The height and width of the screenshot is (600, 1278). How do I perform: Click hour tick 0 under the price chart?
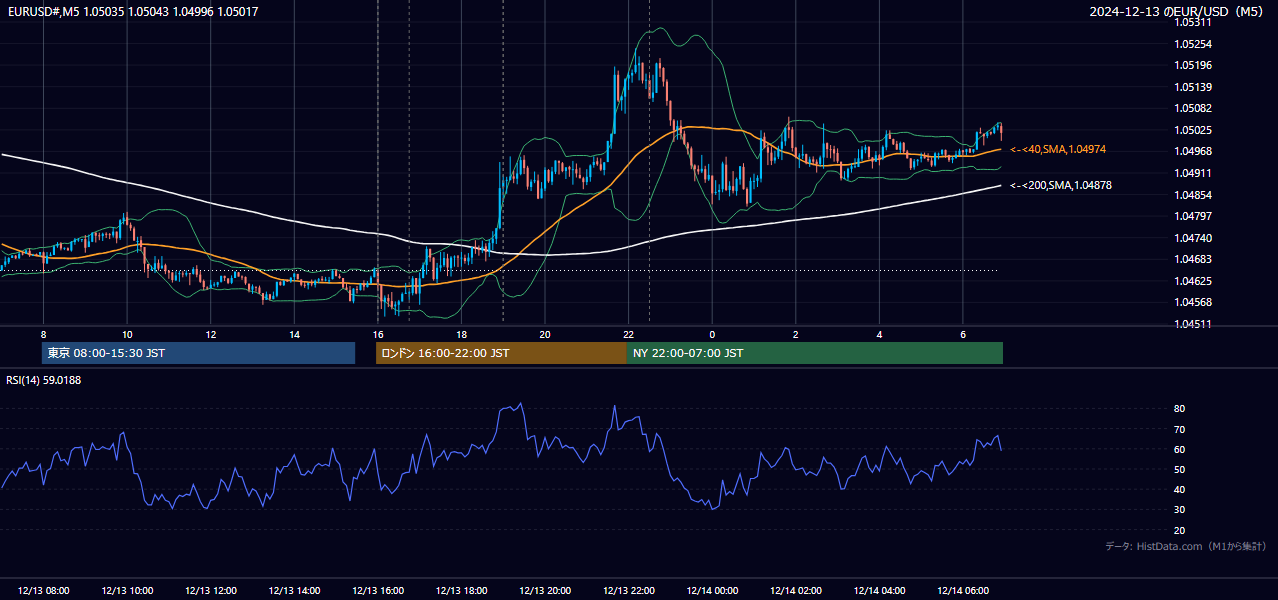click(x=712, y=334)
